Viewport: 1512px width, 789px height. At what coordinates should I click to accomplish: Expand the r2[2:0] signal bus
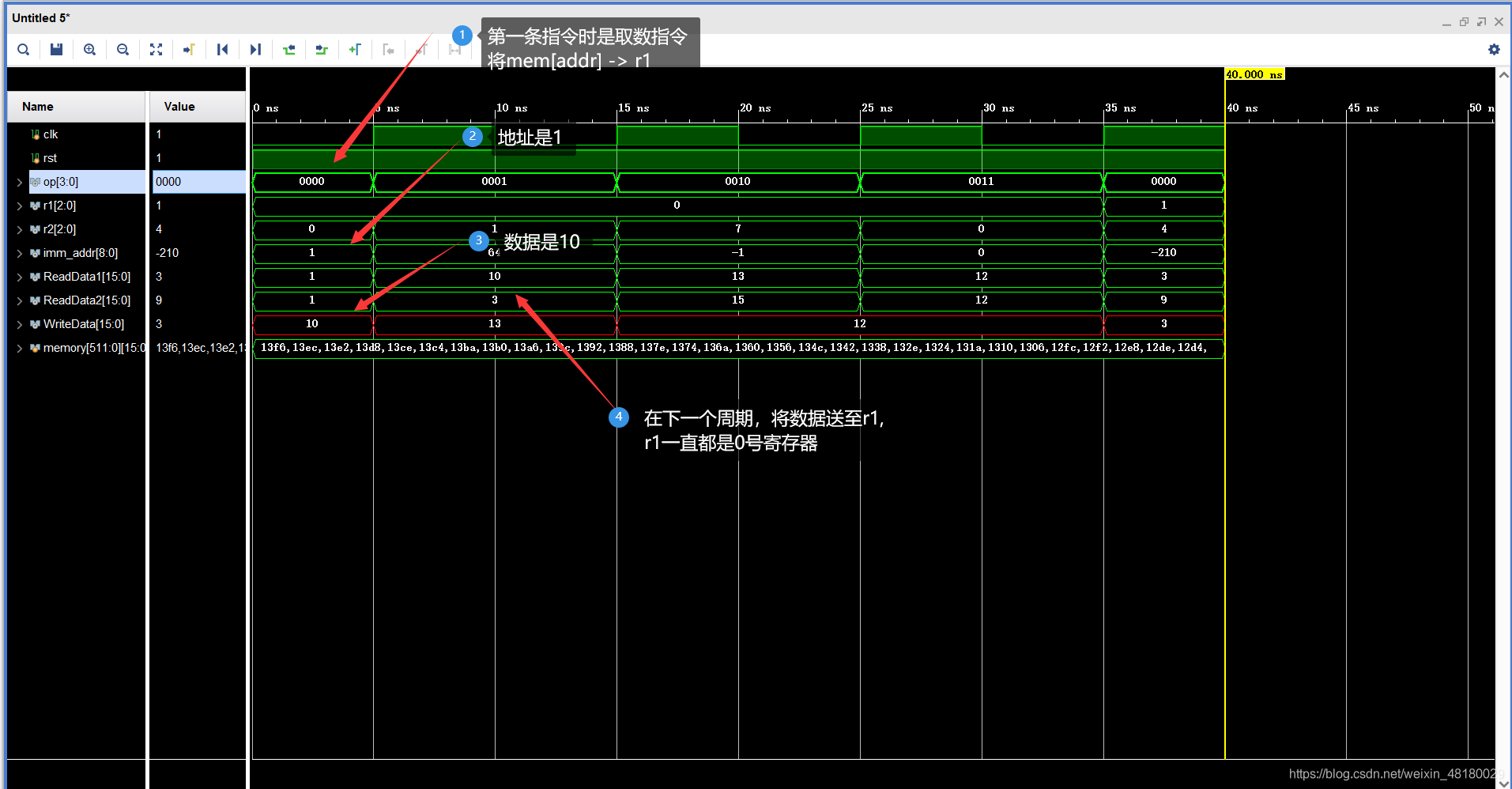19,229
